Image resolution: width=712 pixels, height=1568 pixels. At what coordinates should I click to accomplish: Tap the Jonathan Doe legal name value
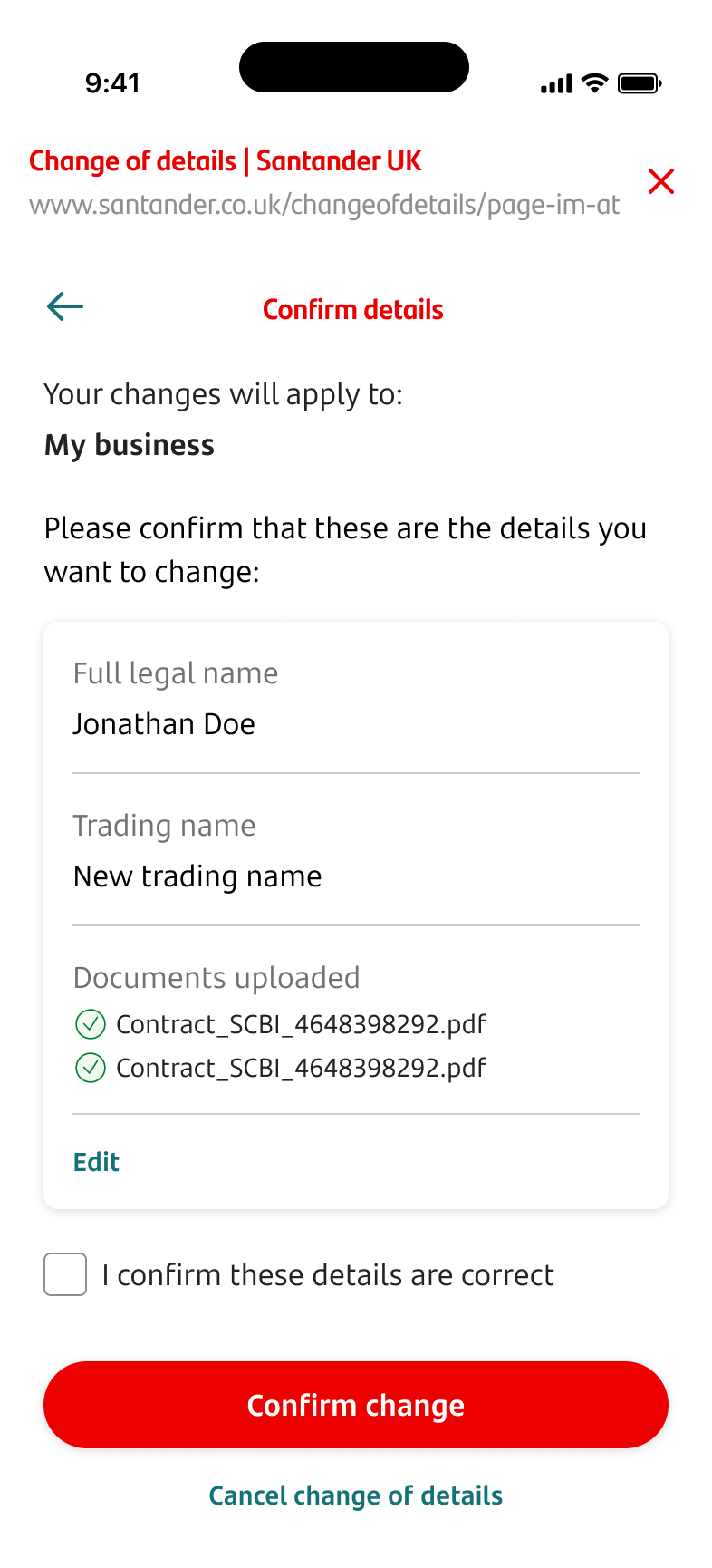[164, 724]
